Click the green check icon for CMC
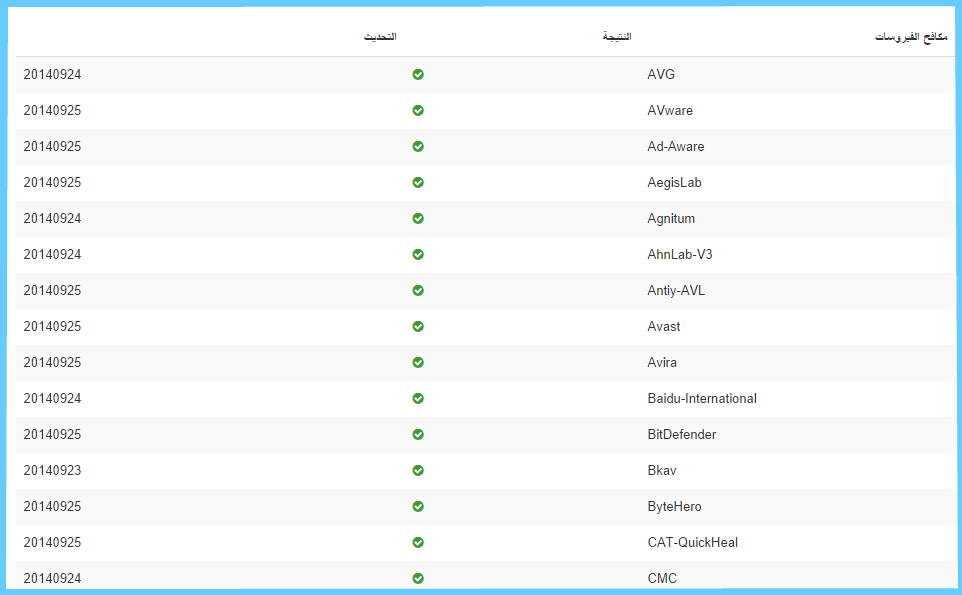The image size is (962, 595). coord(418,578)
